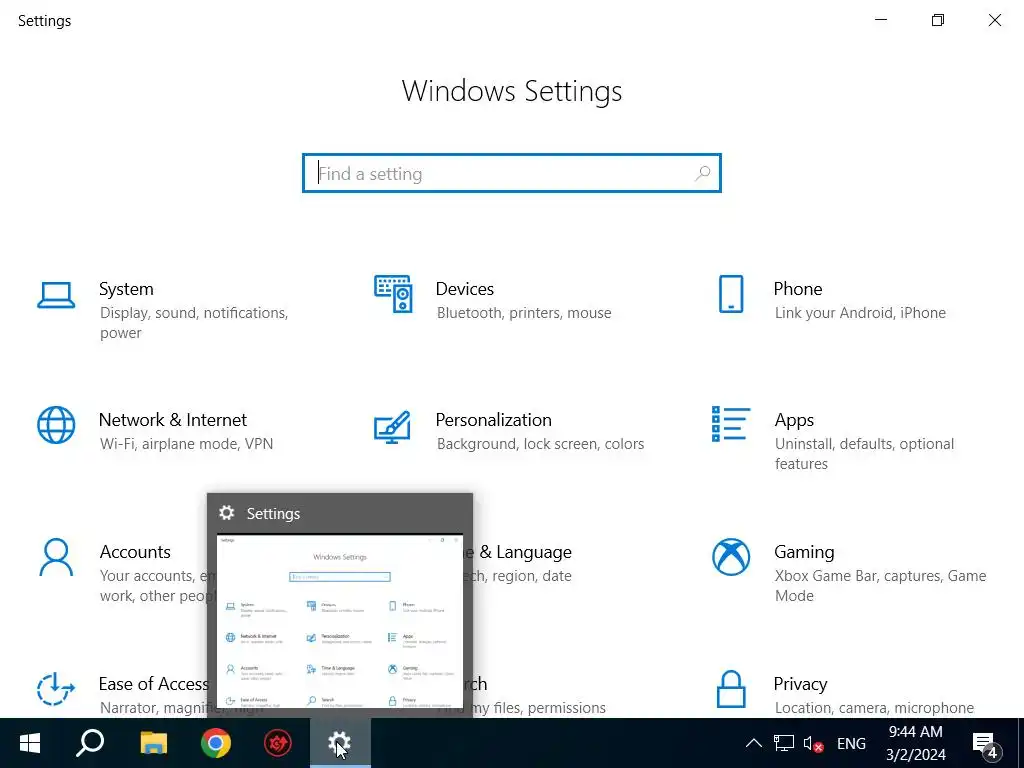Click the muted volume tray icon
The image size is (1024, 768).
[813, 743]
